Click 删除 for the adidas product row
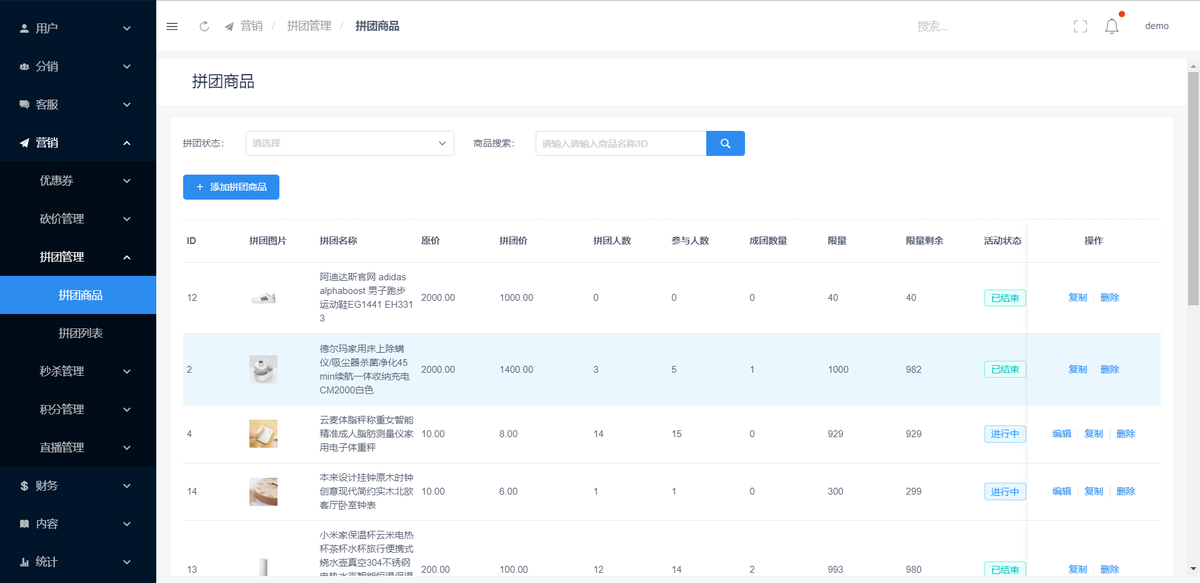 click(1110, 298)
